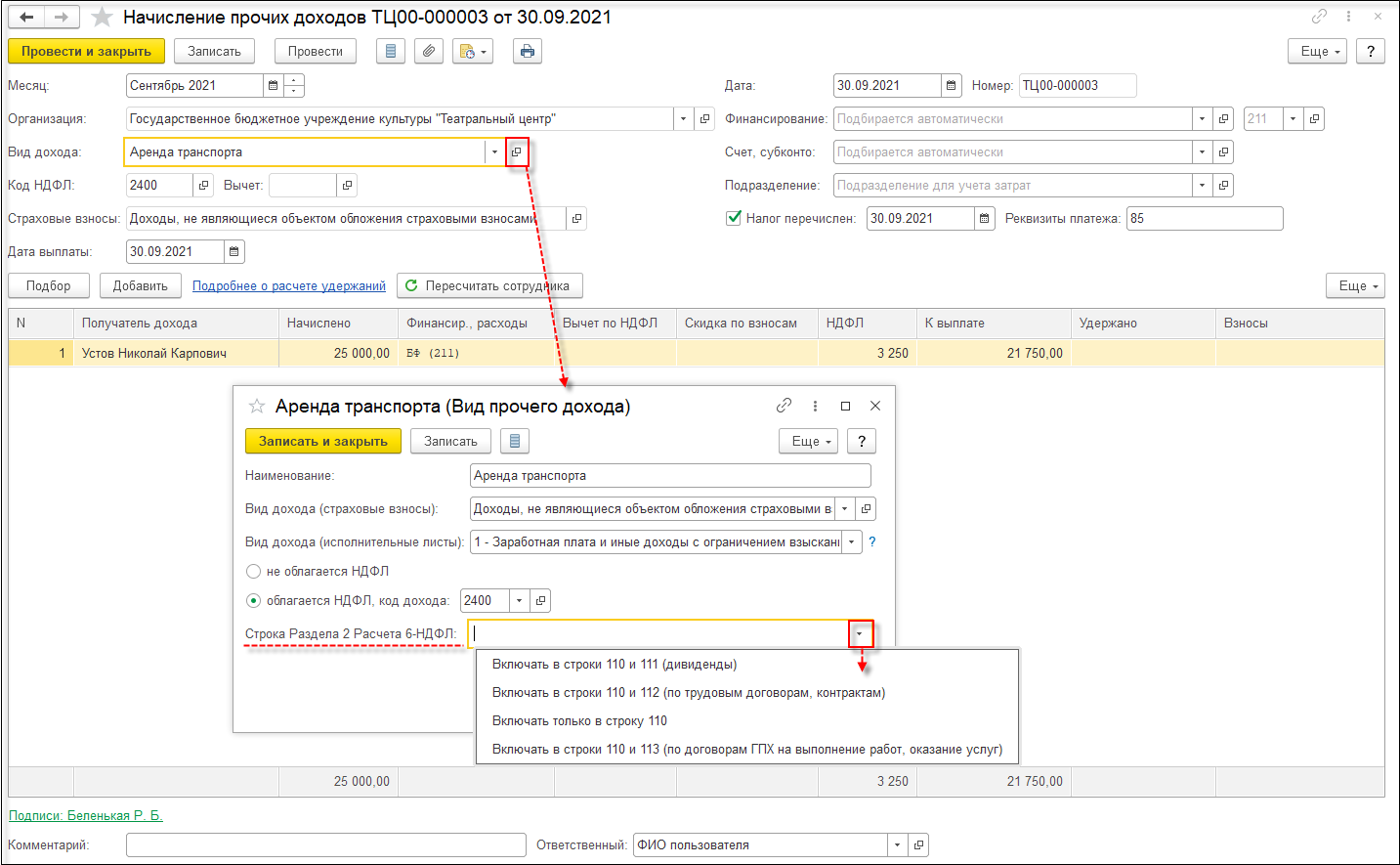
Task: Open calendar for Дата выплаты field
Action: point(233,252)
